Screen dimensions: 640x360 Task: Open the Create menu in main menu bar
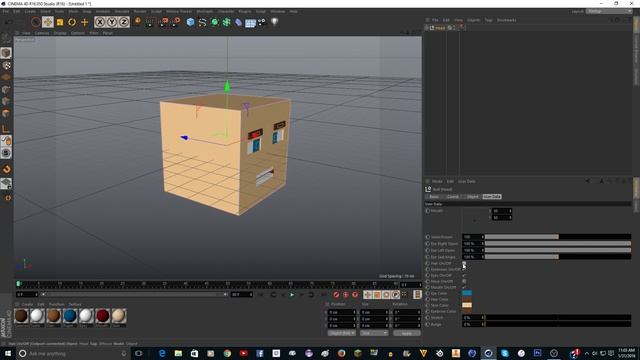[30, 11]
